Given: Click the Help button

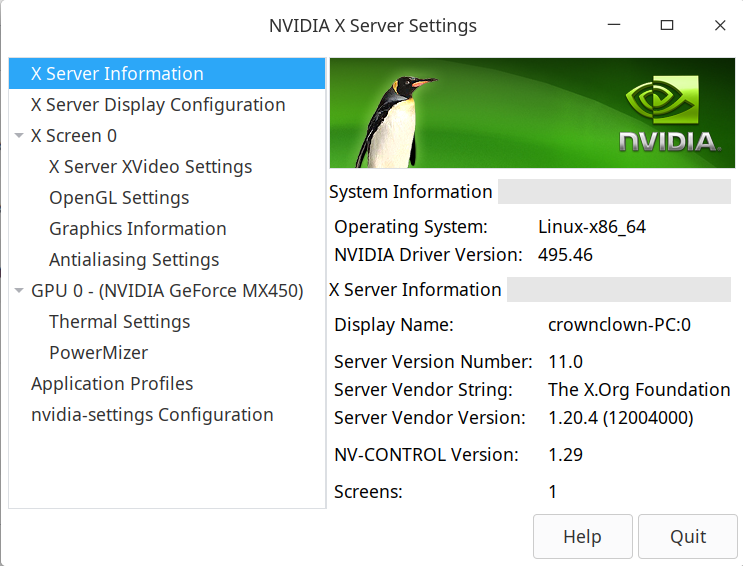Looking at the screenshot, I should (x=582, y=537).
